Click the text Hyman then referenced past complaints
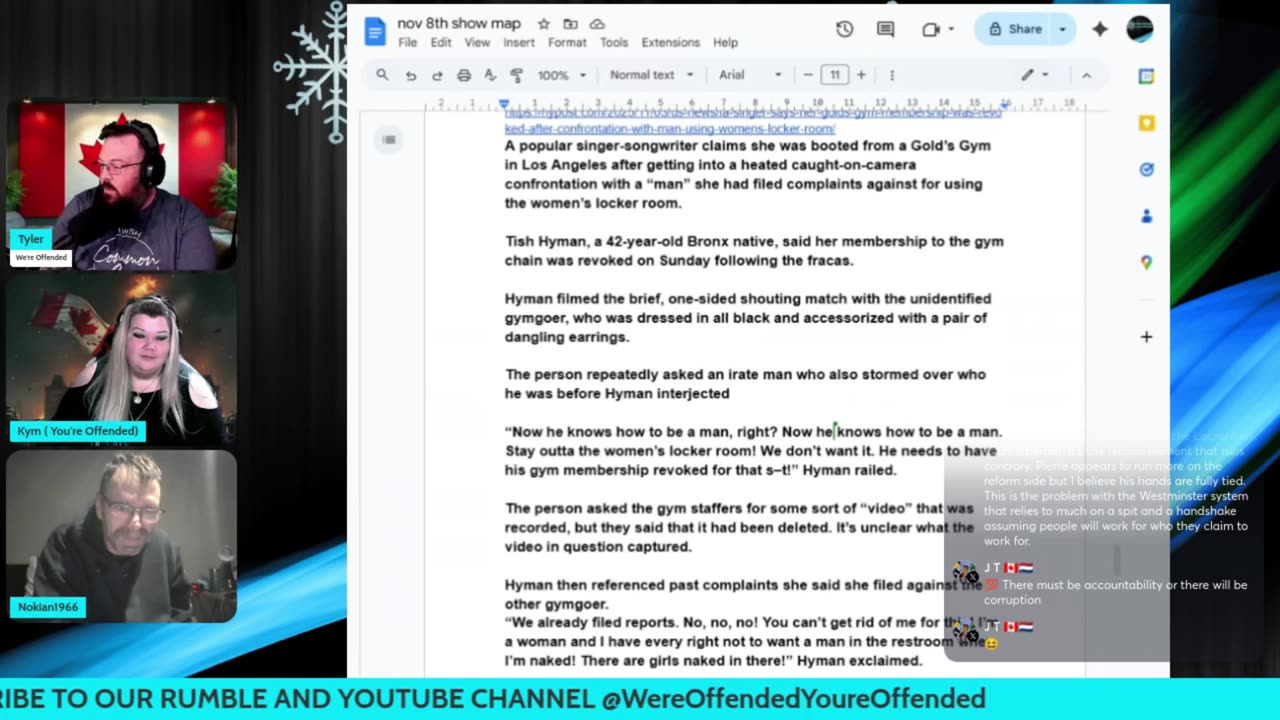Viewport: 1280px width, 720px height. point(745,585)
